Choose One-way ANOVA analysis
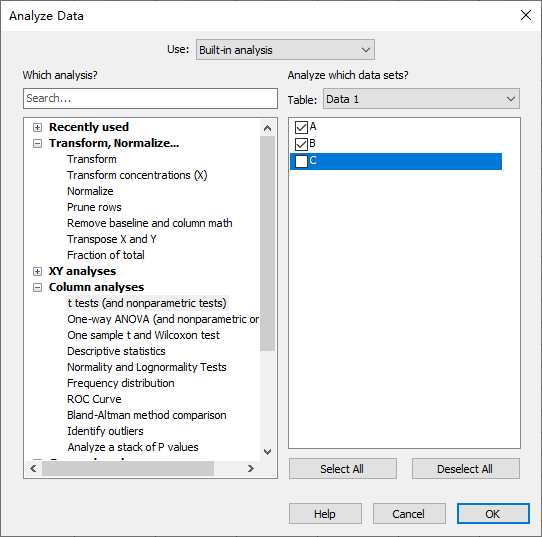This screenshot has height=537, width=542. pos(163,319)
